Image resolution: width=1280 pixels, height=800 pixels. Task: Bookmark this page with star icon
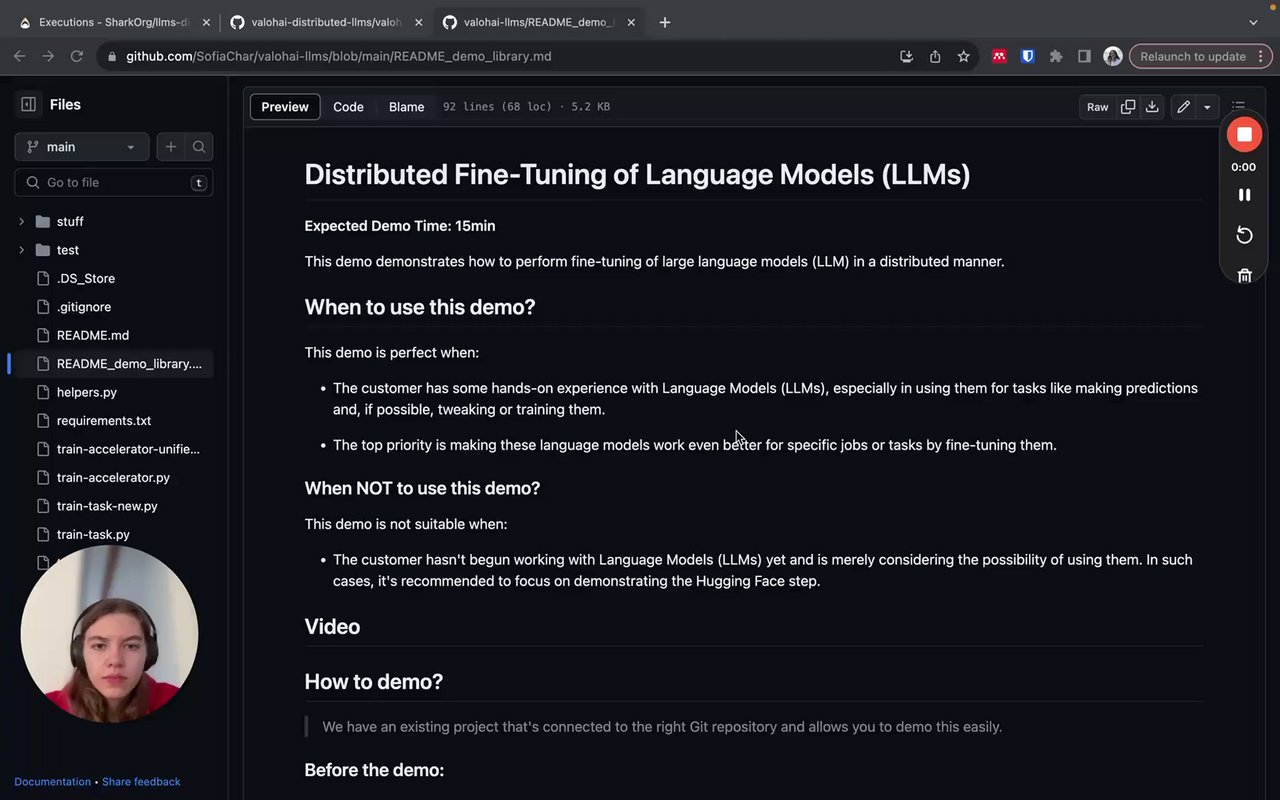pos(963,57)
